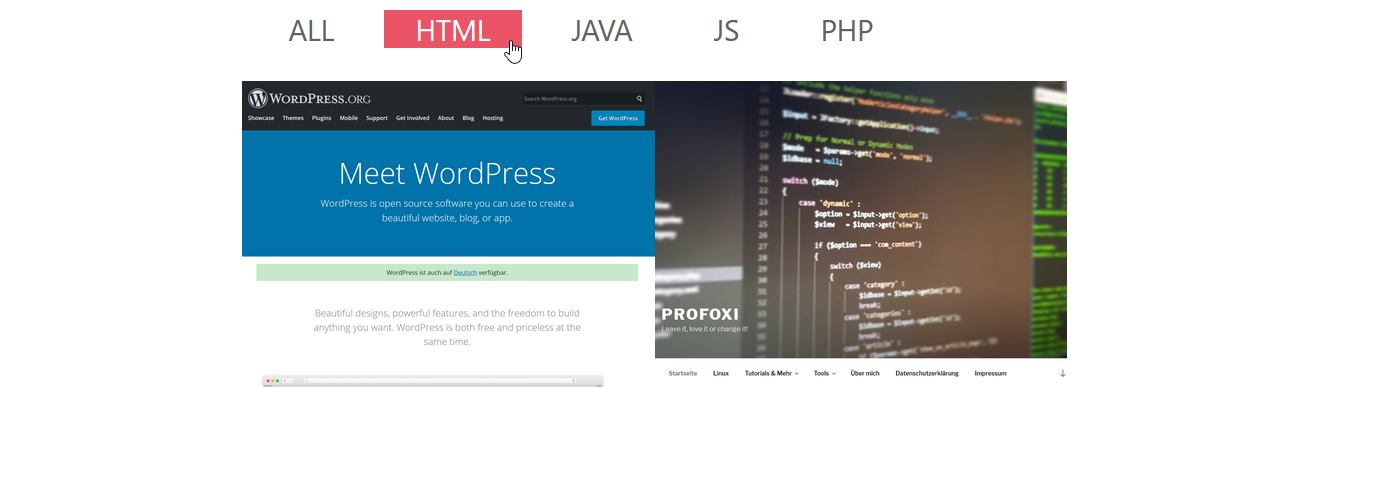Open the Get Involved menu item
Image resolution: width=1387 pixels, height=483 pixels.
tap(413, 118)
